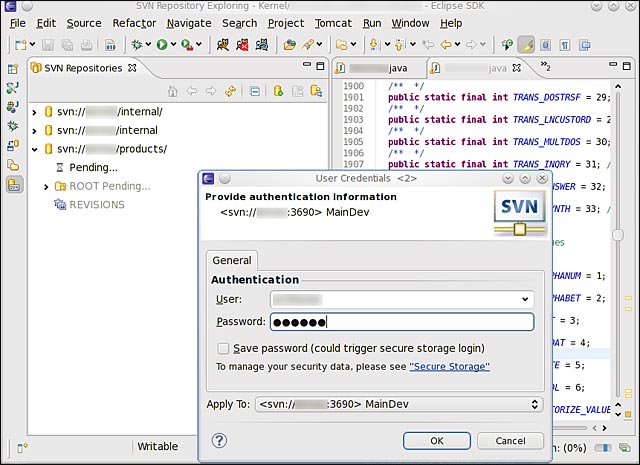Open the Window menu
The height and width of the screenshot is (465, 640).
[410, 23]
